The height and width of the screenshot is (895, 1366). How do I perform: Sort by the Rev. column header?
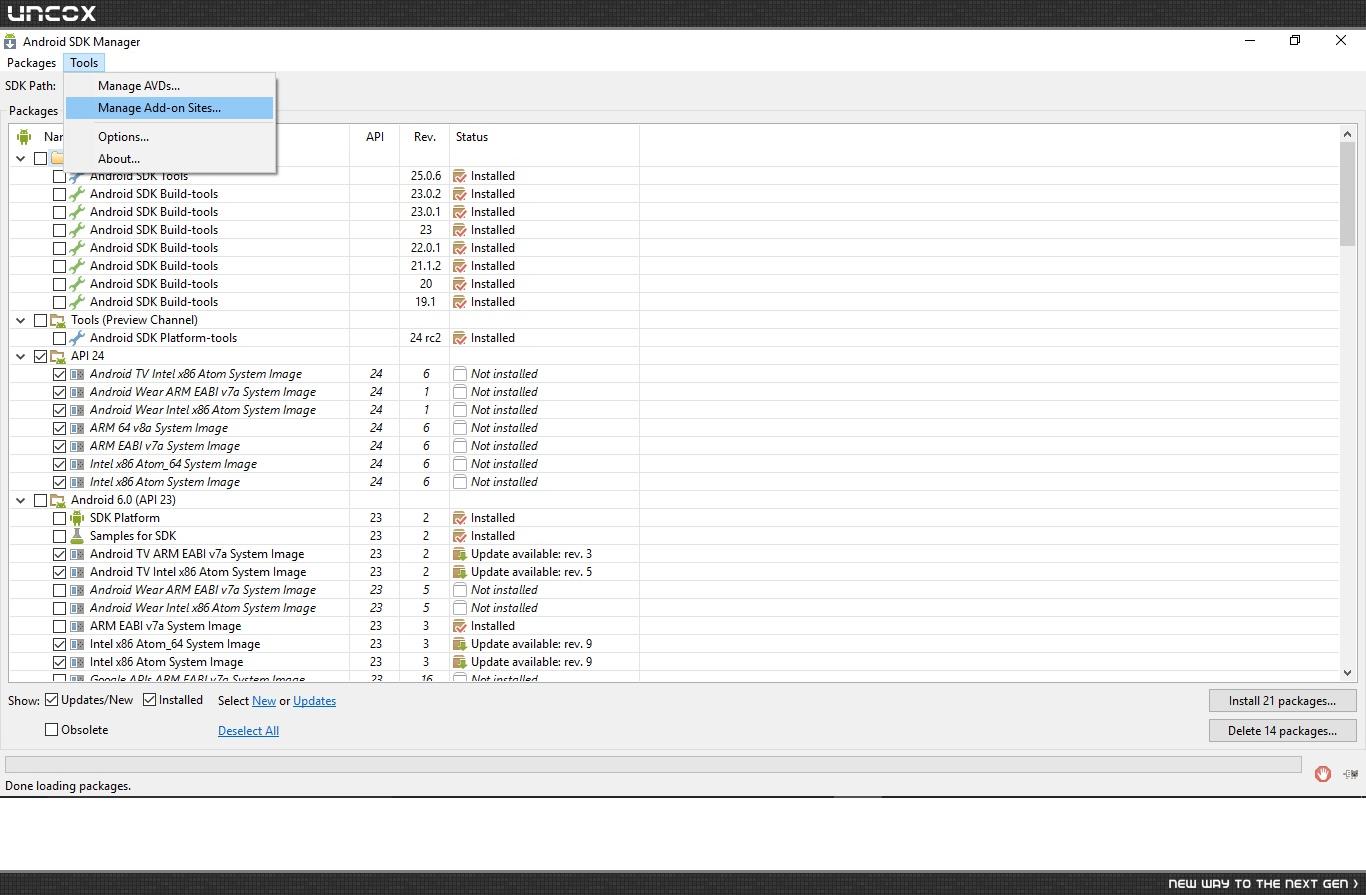coord(425,137)
